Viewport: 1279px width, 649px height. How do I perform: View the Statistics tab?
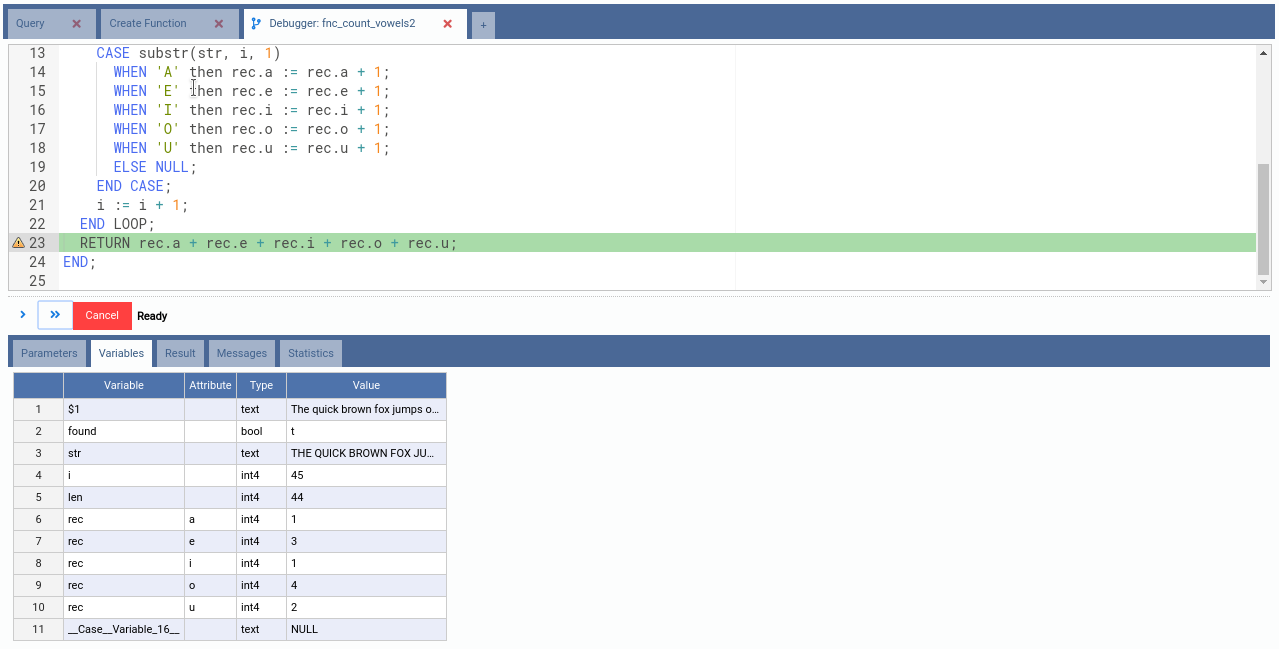point(311,353)
